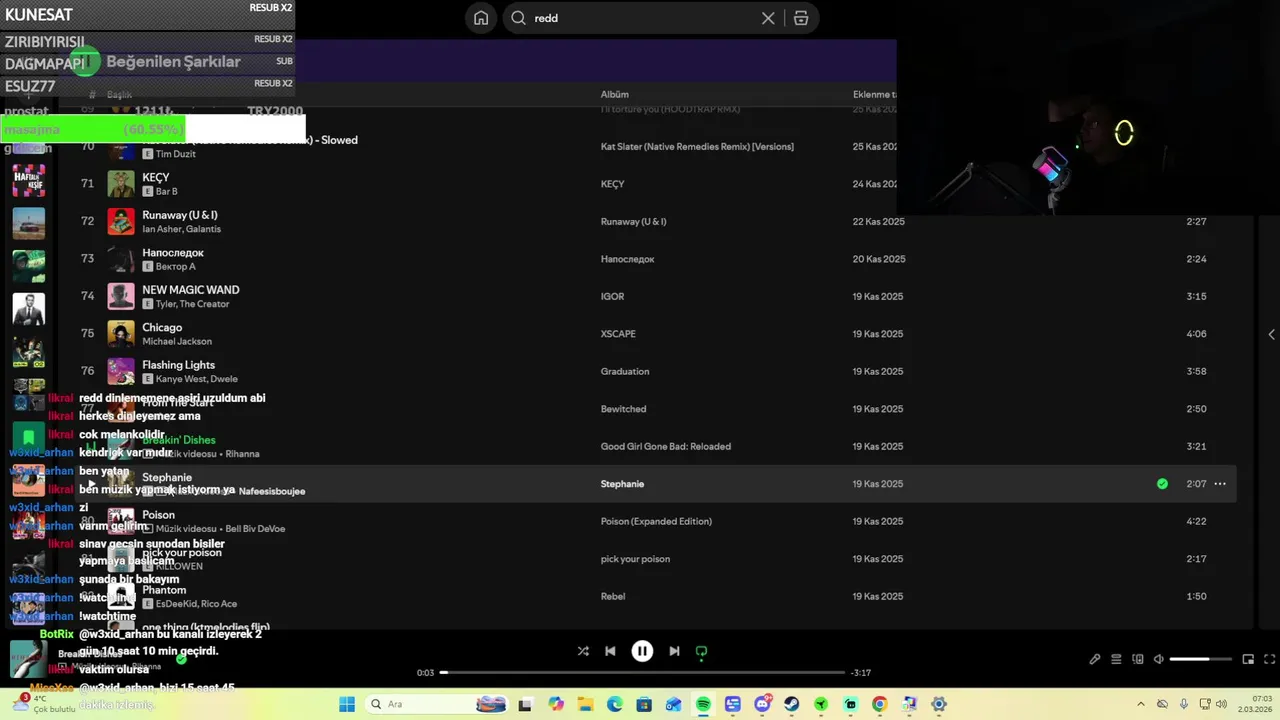Sort by the Başlık column header
The height and width of the screenshot is (720, 1280).
tap(119, 95)
